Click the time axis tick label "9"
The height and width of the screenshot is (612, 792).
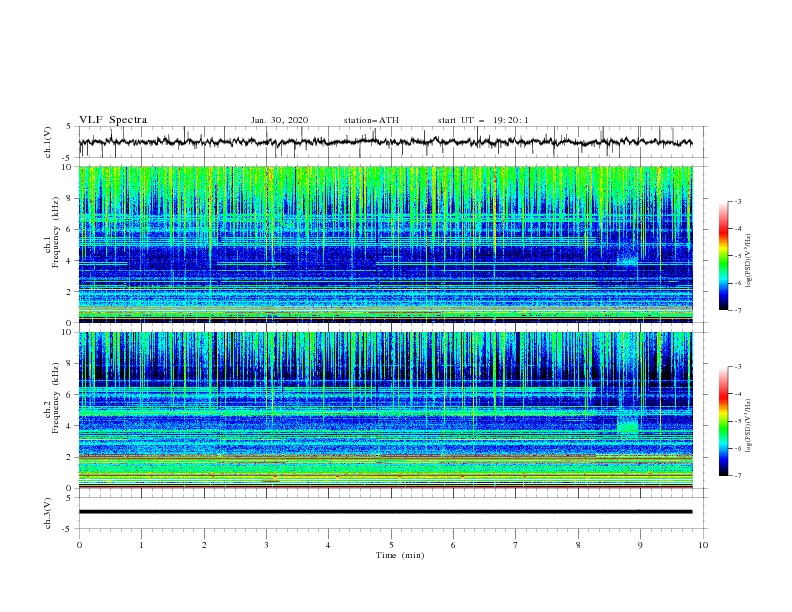pyautogui.click(x=640, y=545)
